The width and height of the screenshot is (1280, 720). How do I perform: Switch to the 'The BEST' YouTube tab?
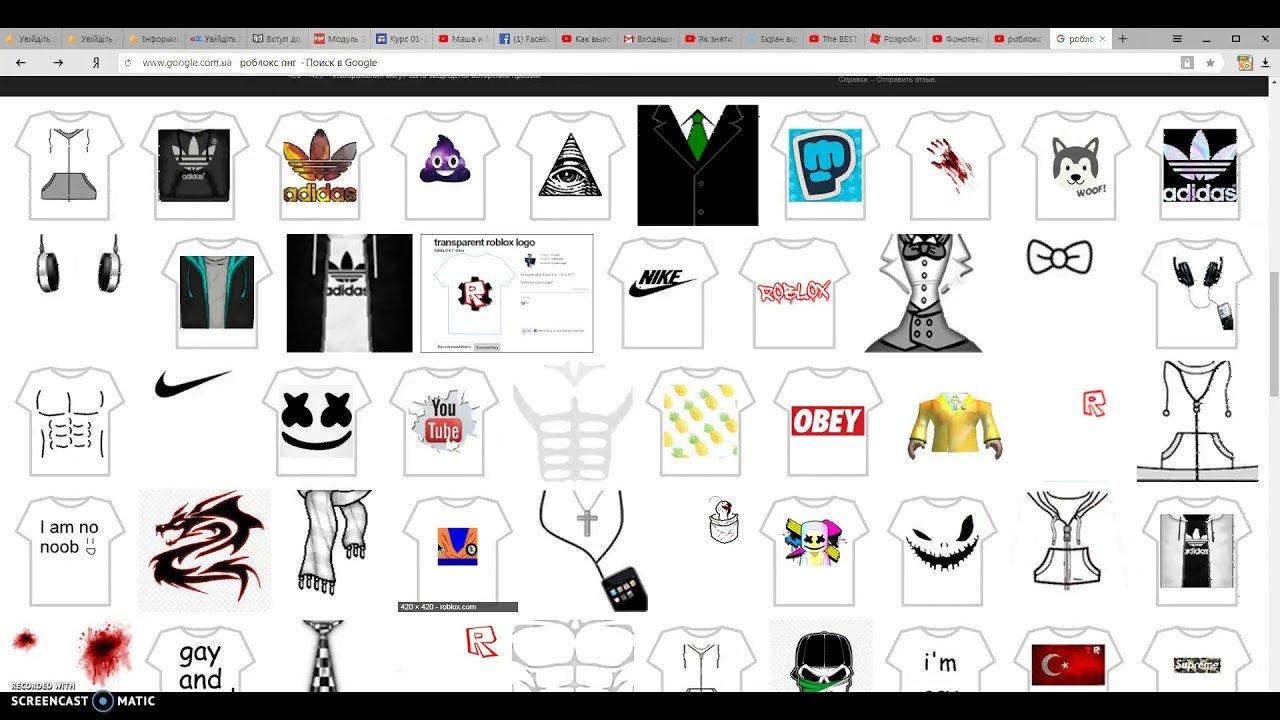click(x=835, y=39)
